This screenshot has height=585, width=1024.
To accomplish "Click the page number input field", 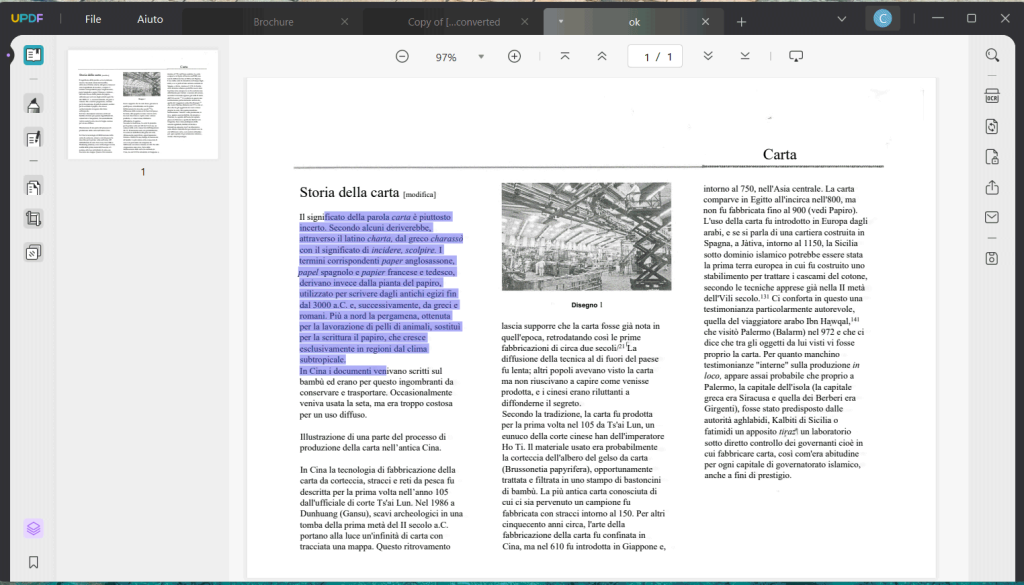I will 655,57.
